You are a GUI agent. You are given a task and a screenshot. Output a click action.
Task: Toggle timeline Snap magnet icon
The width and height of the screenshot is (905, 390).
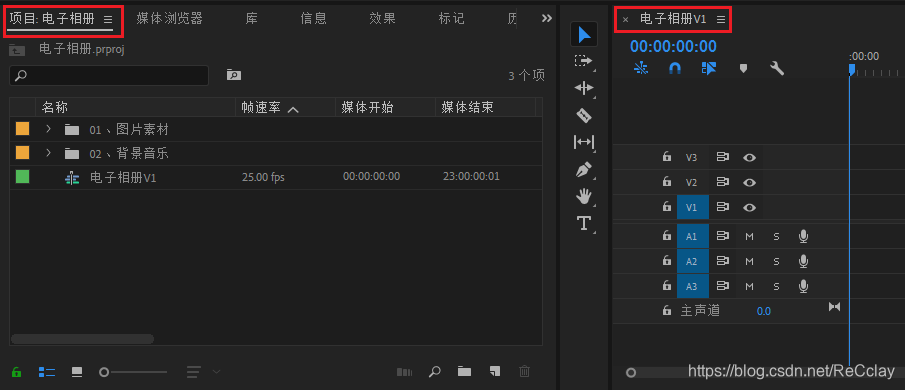click(674, 68)
